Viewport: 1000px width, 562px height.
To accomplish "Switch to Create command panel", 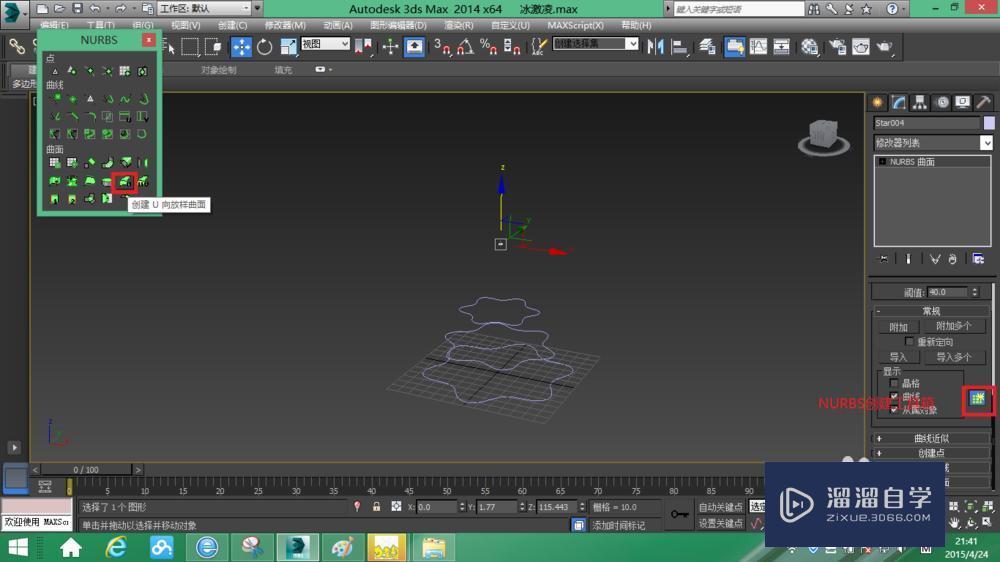I will click(x=878, y=102).
